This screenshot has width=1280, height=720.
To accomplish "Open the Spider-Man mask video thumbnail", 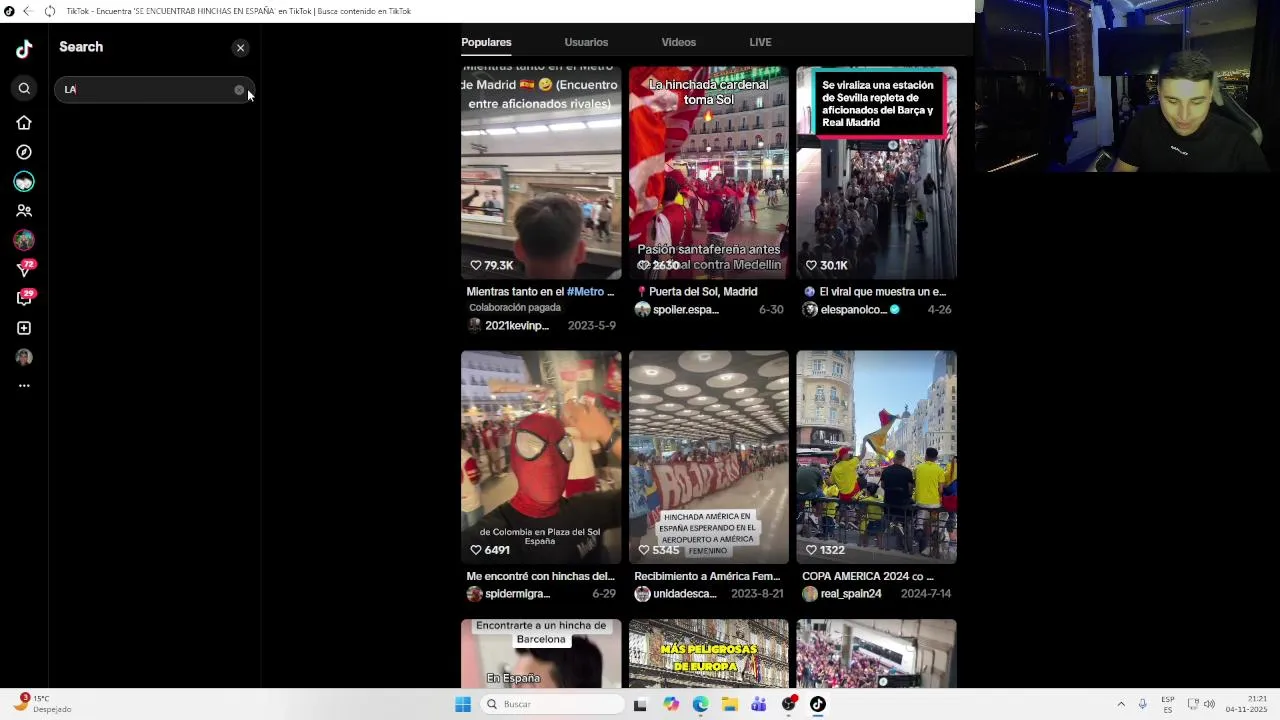I will tap(541, 457).
